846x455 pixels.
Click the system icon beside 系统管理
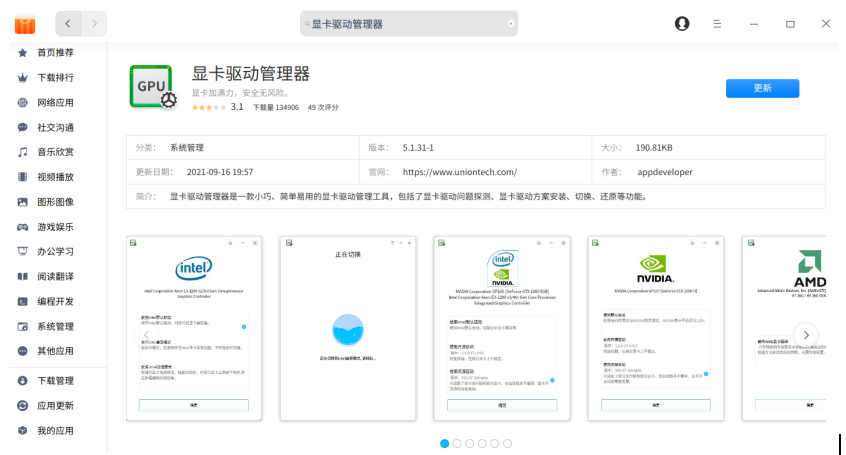(x=23, y=327)
